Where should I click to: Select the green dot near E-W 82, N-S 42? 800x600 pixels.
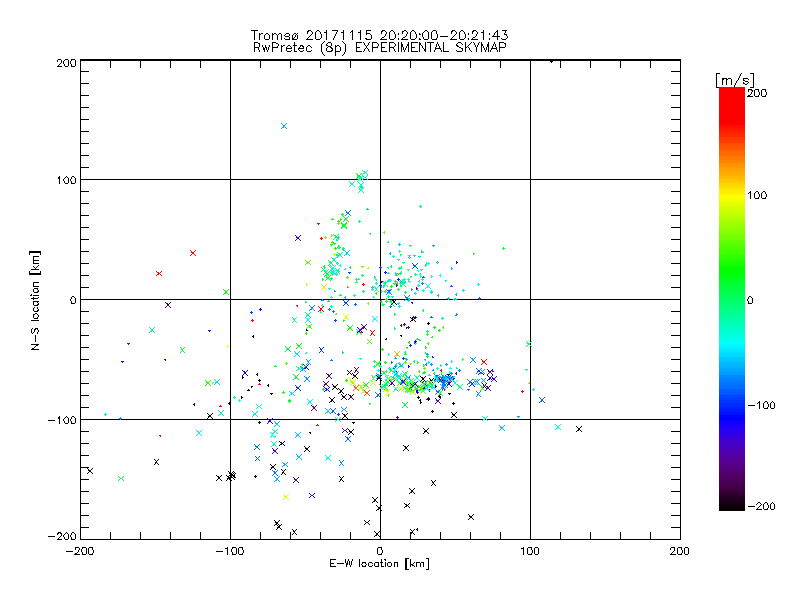[504, 248]
